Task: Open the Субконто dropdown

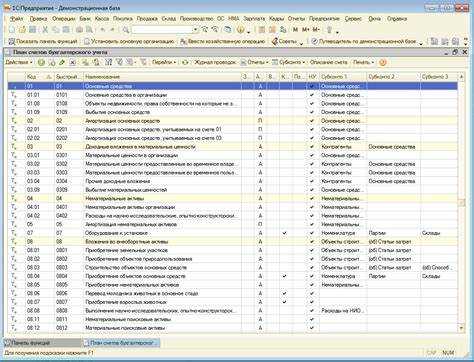Action: pos(288,62)
